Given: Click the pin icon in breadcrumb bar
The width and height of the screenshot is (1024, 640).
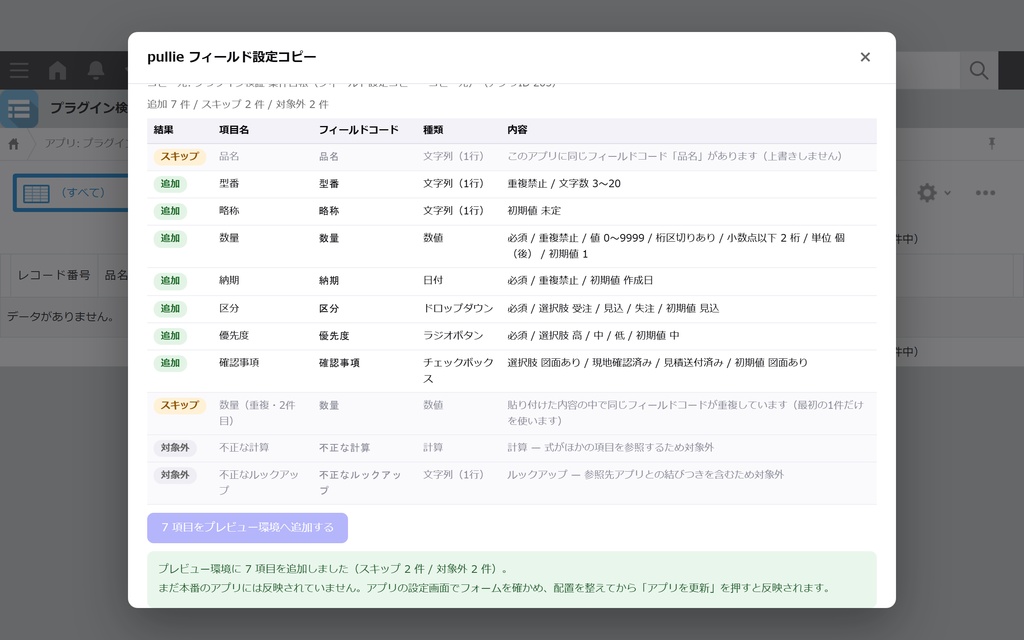Looking at the screenshot, I should pos(991,144).
